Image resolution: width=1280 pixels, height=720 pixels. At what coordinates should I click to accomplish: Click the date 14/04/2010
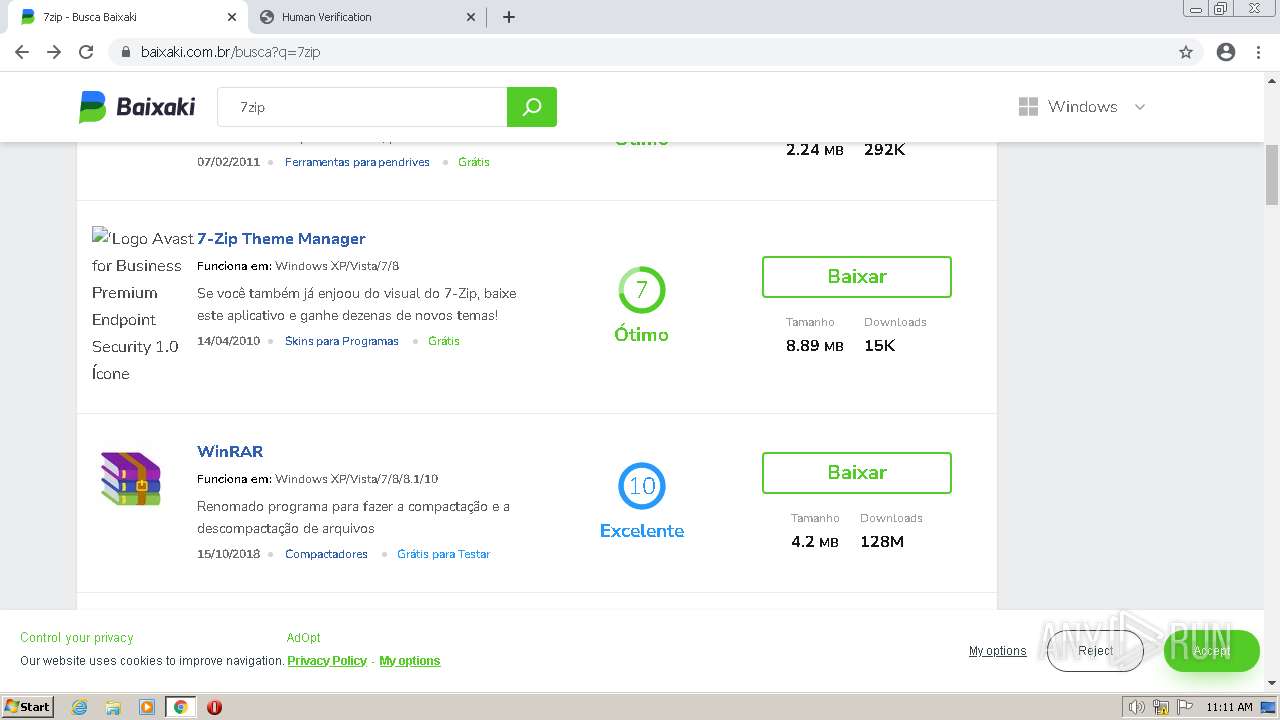(x=228, y=341)
